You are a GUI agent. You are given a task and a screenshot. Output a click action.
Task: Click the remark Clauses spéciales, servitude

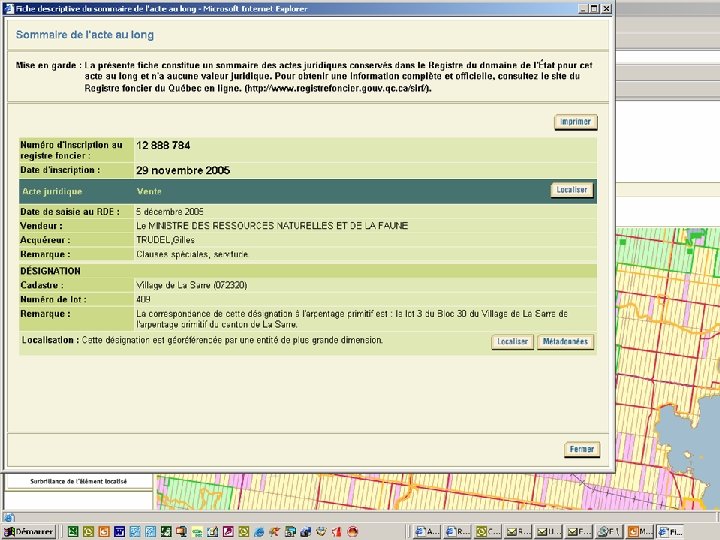point(192,254)
